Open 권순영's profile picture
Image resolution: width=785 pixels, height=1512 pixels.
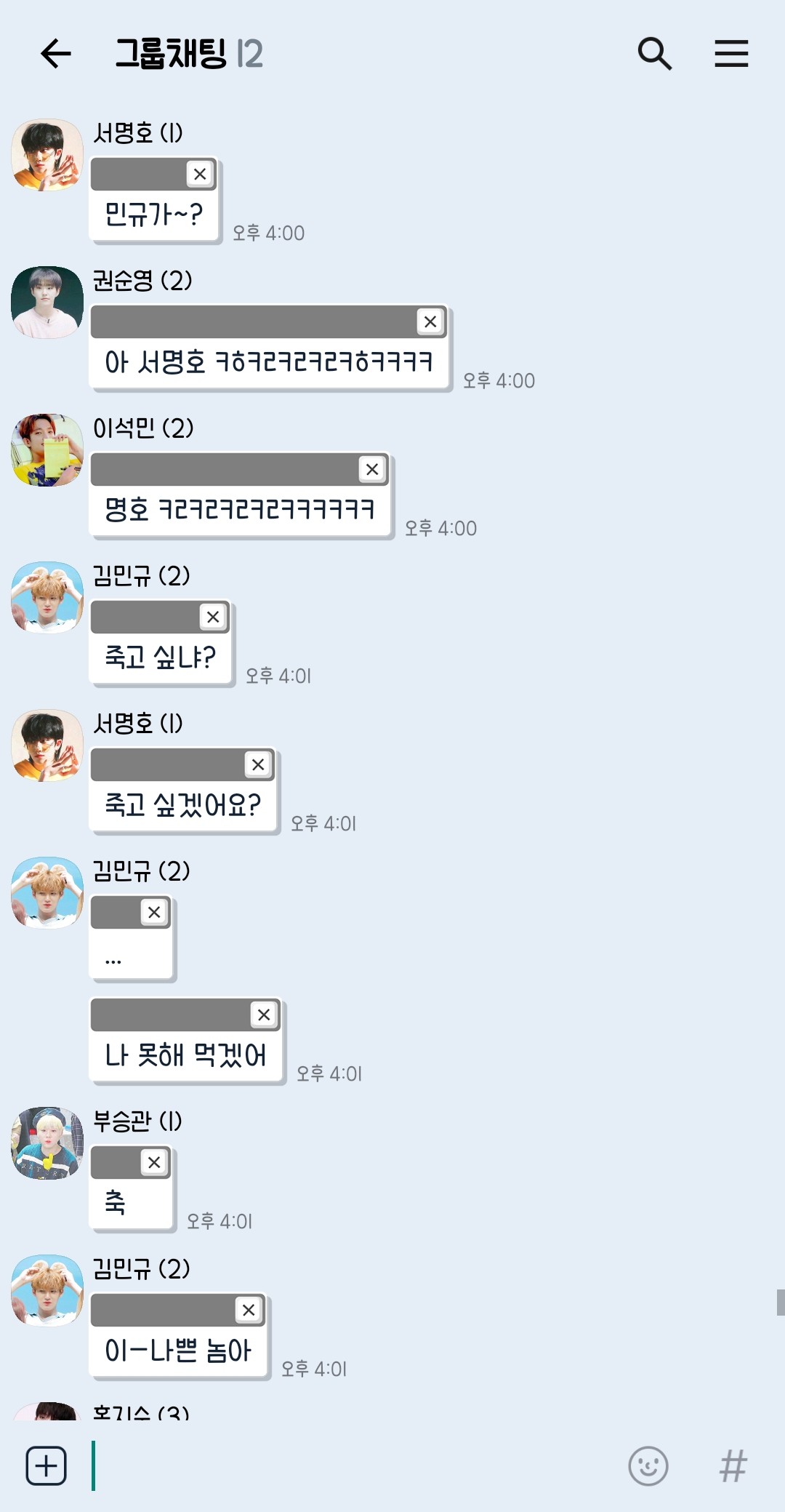click(x=47, y=303)
